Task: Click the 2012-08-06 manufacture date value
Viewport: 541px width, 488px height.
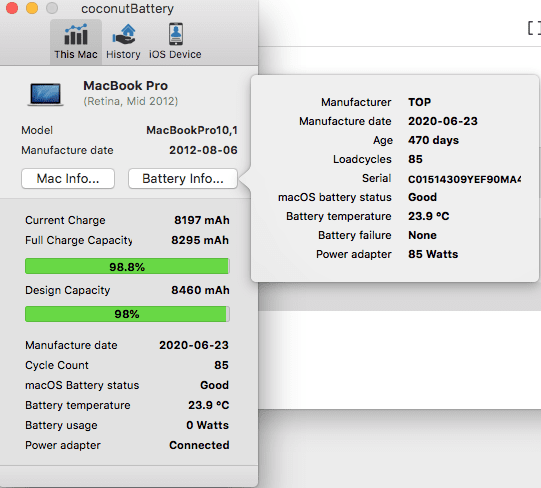Action: click(203, 150)
